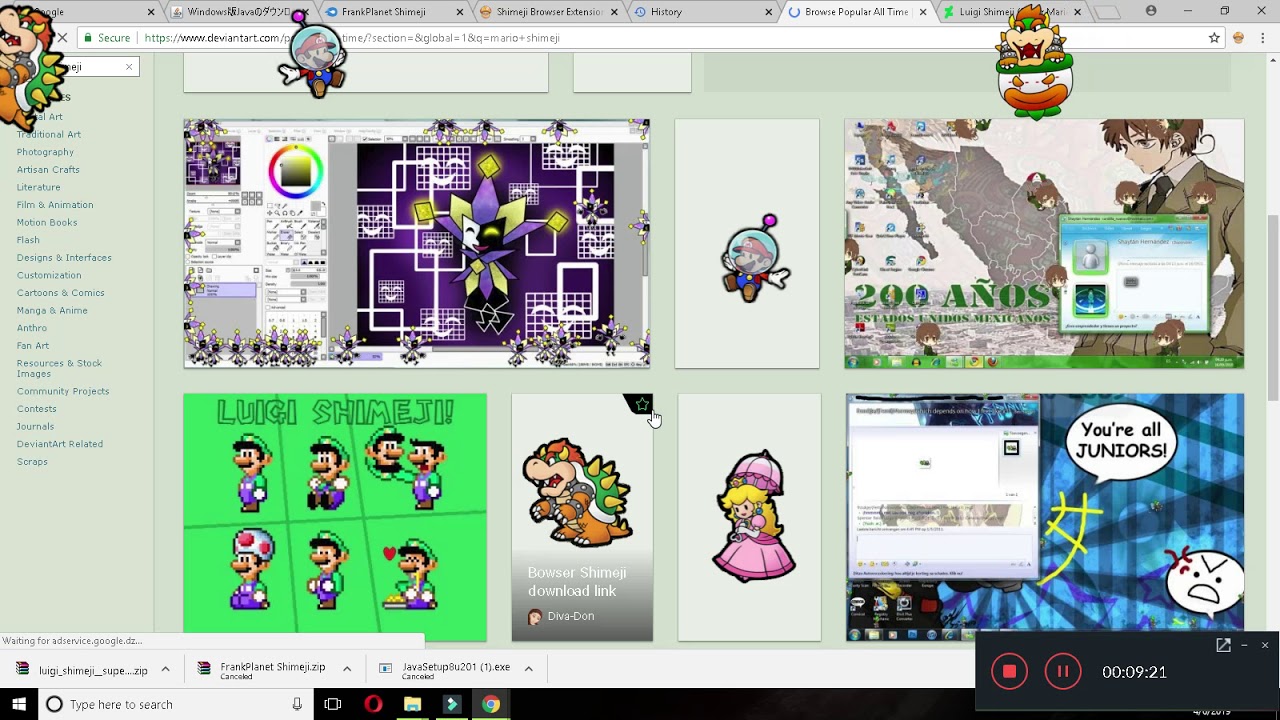Open the Scraps category
This screenshot has height=720, width=1280.
coord(32,462)
